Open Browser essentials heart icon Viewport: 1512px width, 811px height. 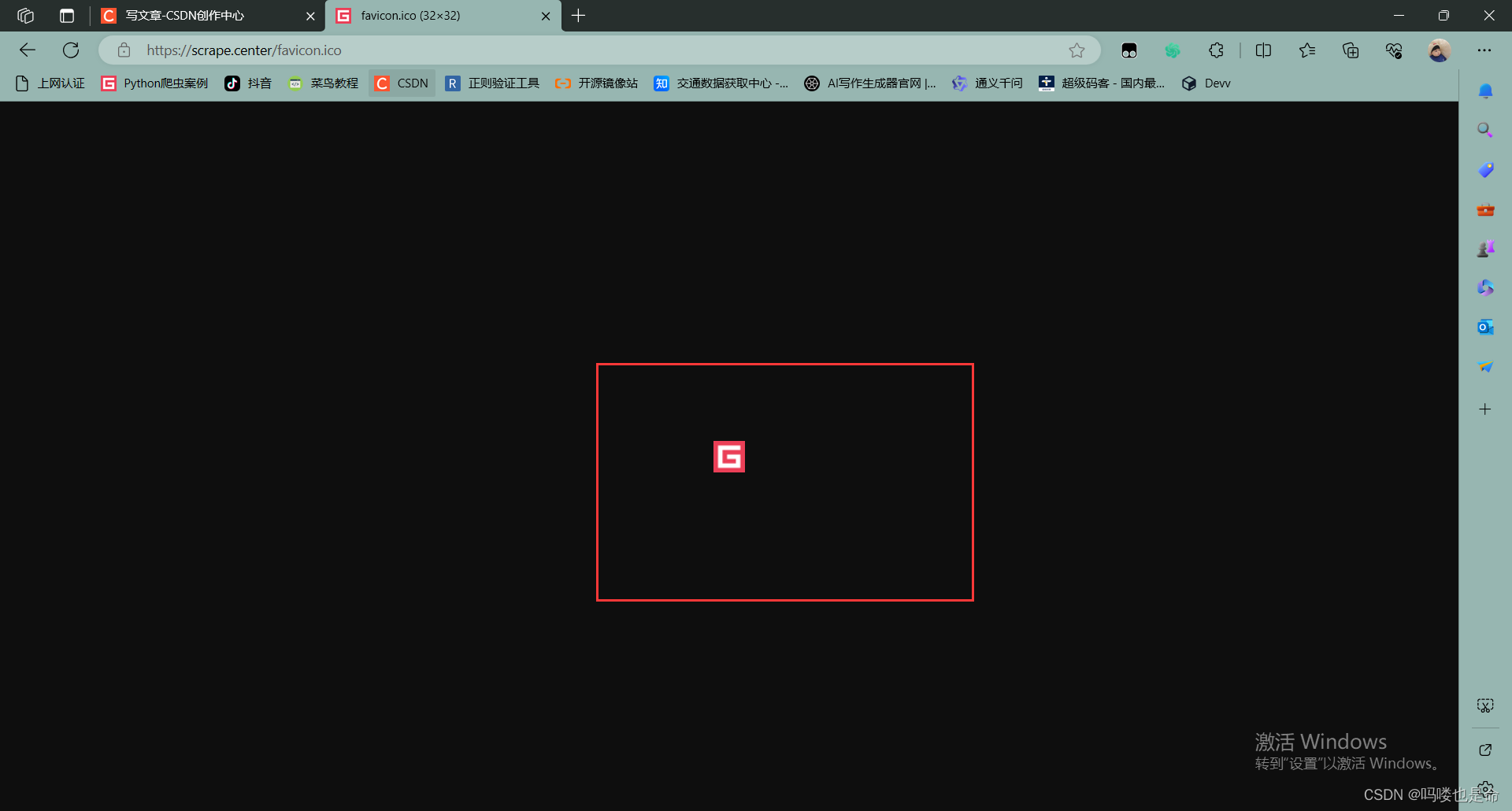[x=1394, y=50]
